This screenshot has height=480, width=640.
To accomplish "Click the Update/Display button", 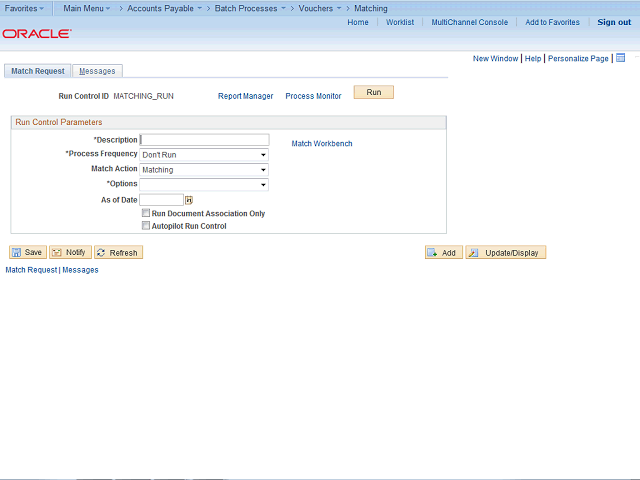I will coord(506,253).
